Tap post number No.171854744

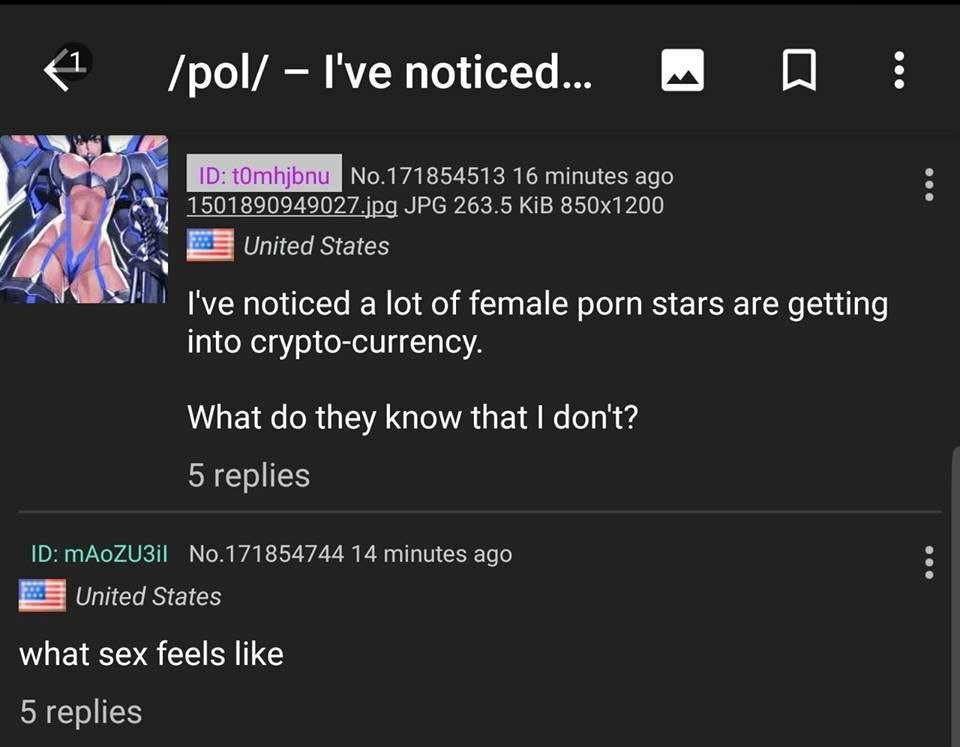(266, 554)
